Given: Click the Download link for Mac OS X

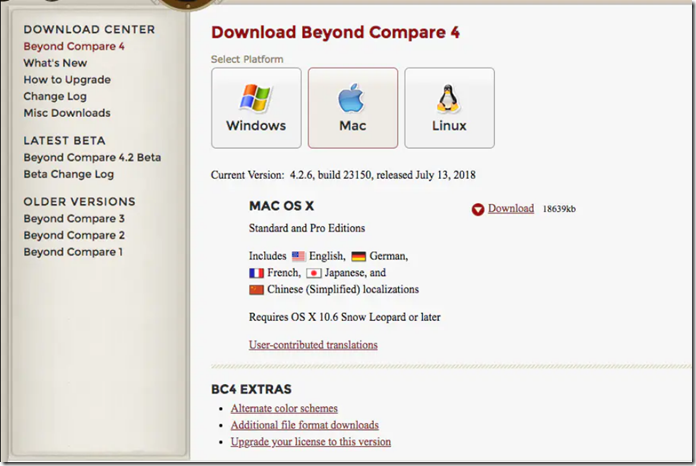Looking at the screenshot, I should (511, 208).
